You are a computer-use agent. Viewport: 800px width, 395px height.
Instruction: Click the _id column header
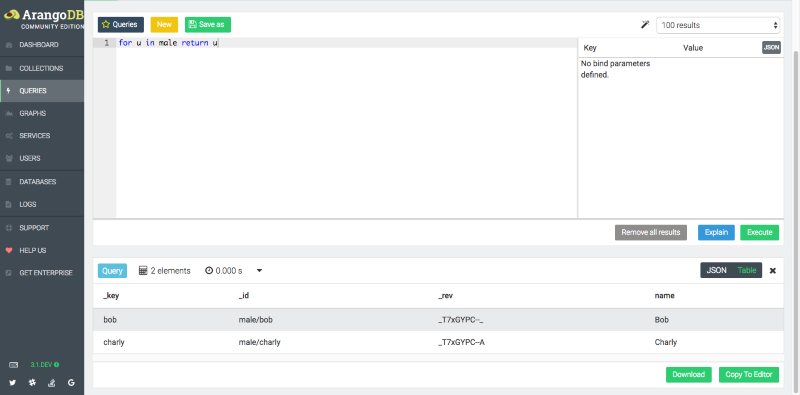coord(243,296)
